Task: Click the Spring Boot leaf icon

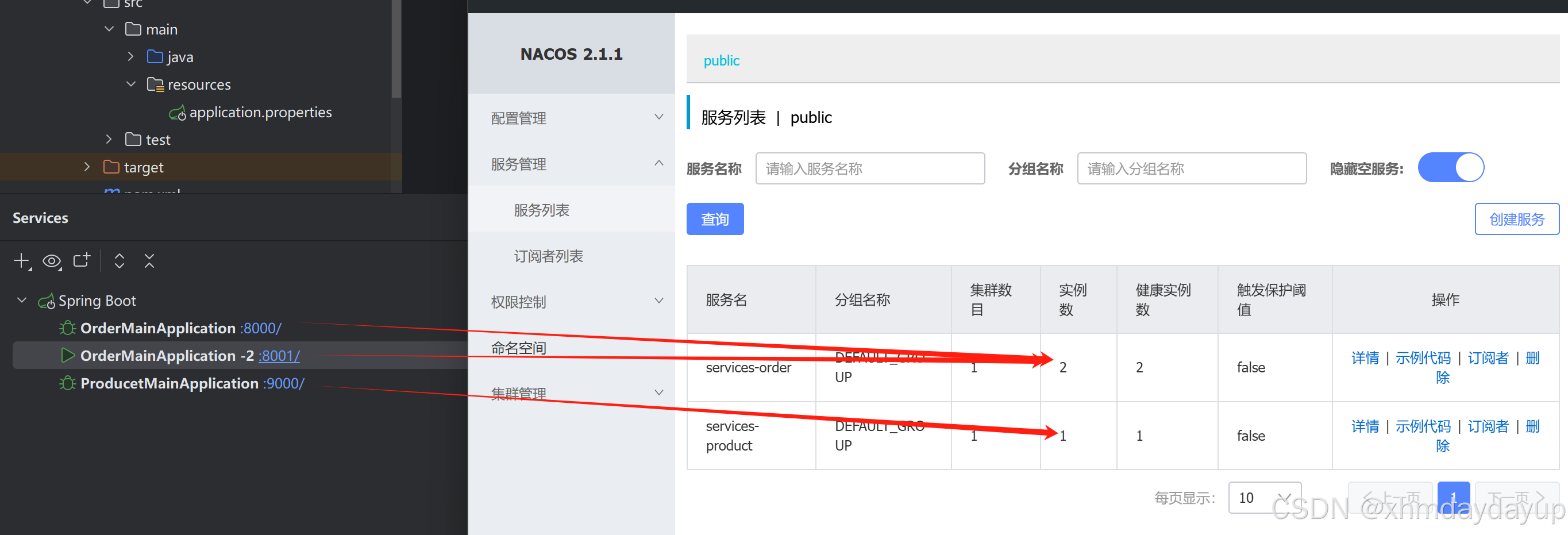Action: (x=47, y=300)
